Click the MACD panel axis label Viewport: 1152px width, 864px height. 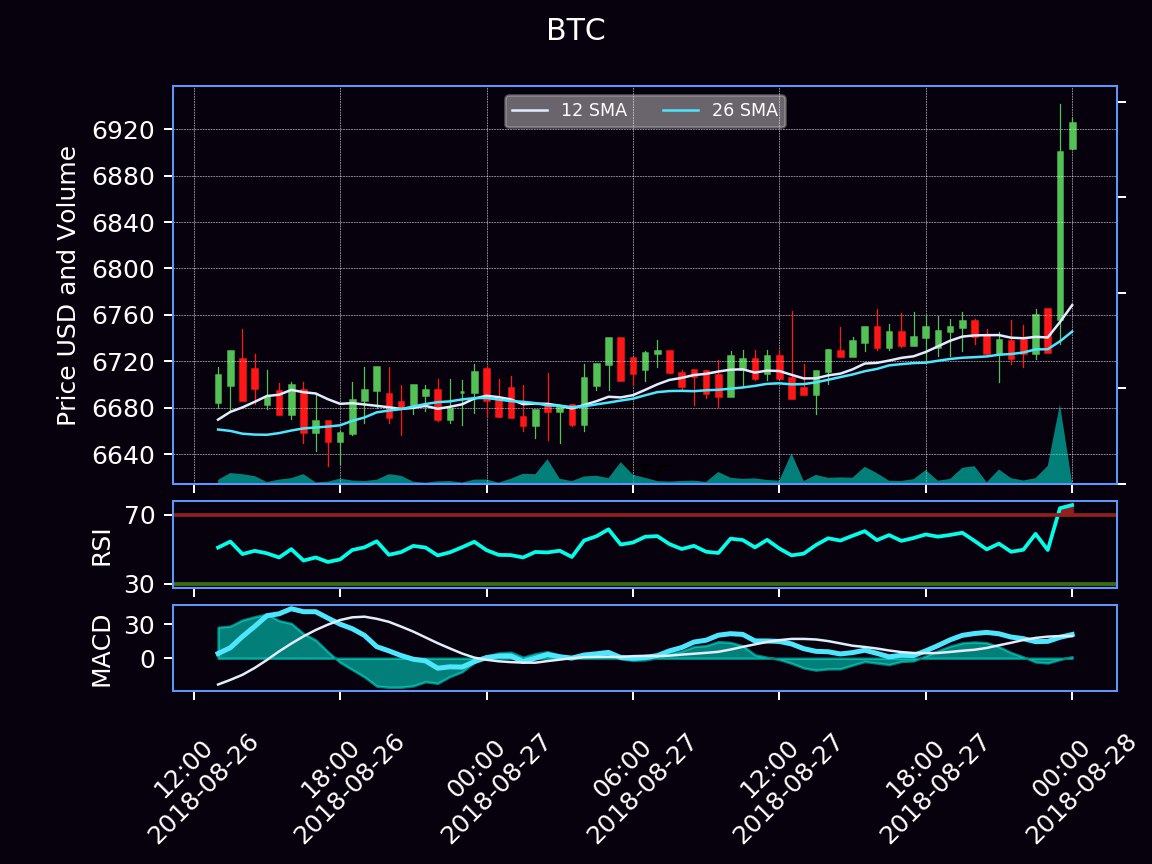click(101, 652)
